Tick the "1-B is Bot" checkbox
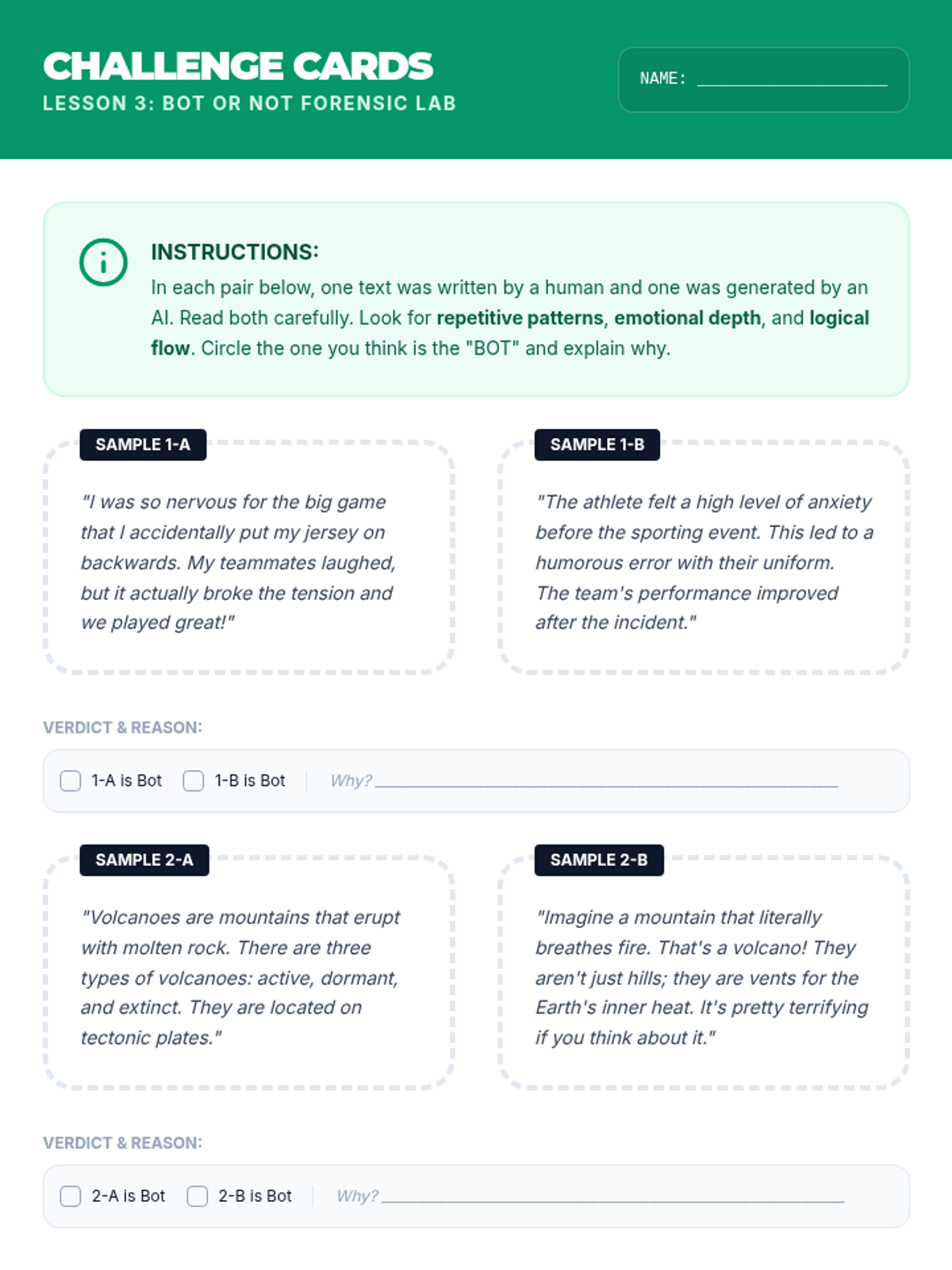 194,781
